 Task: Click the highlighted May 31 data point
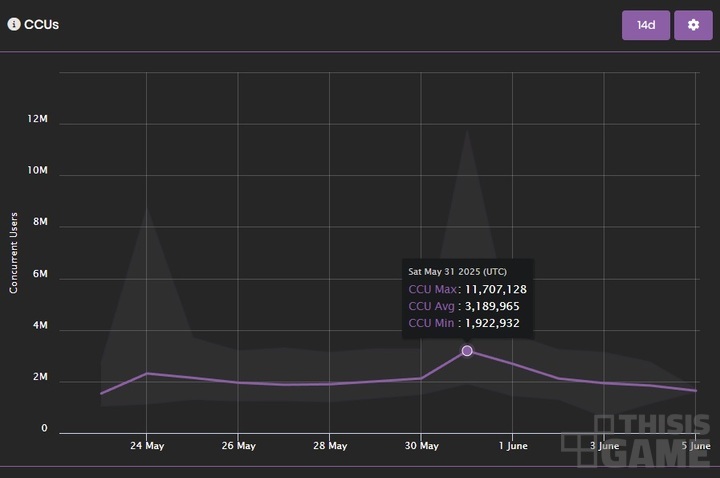click(x=467, y=351)
